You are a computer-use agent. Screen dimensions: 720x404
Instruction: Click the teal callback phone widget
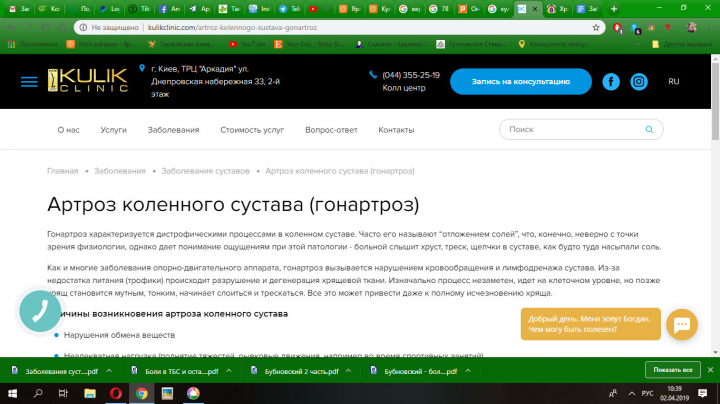pos(40,311)
